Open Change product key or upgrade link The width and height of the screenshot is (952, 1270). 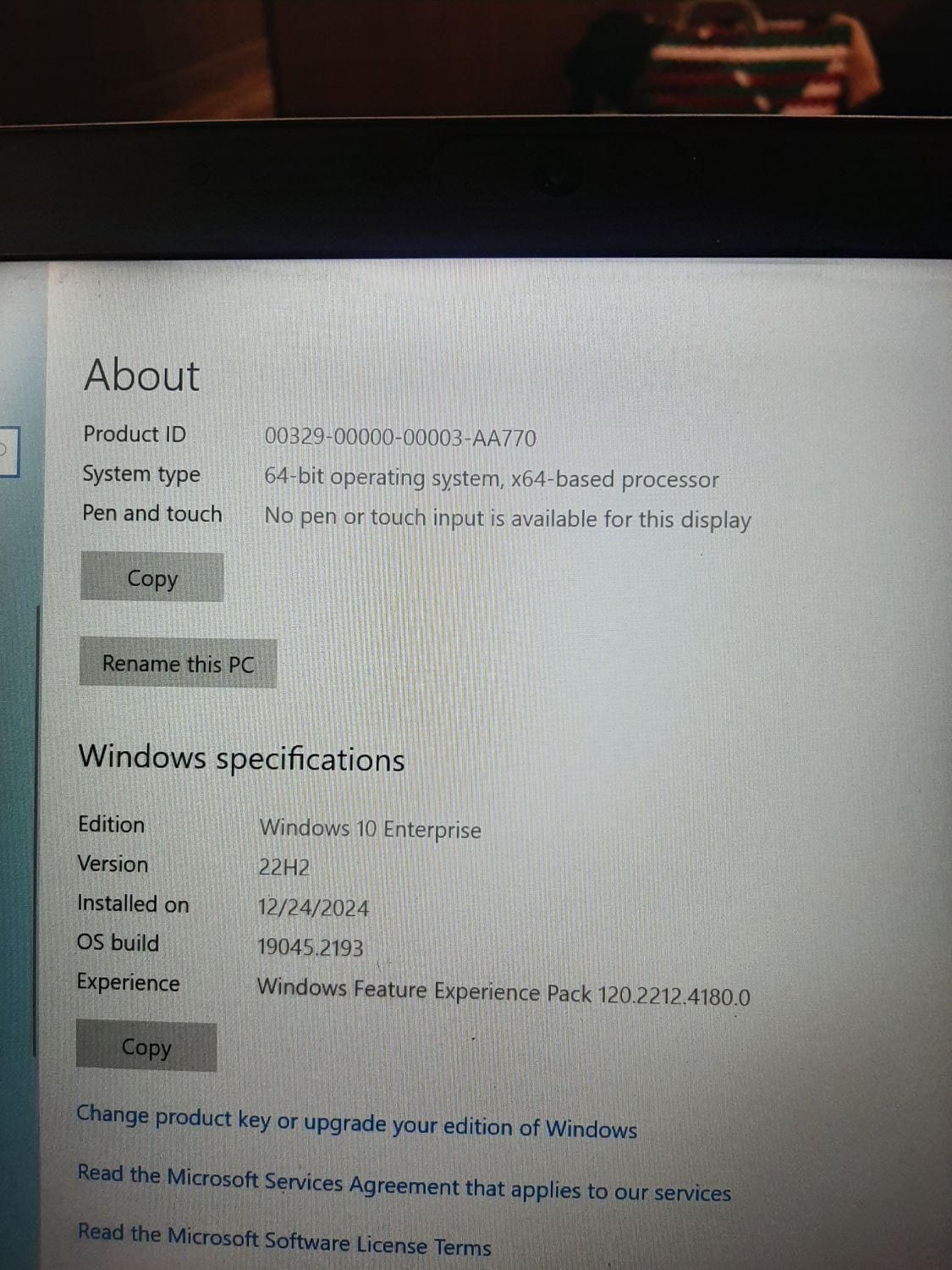click(x=356, y=1122)
